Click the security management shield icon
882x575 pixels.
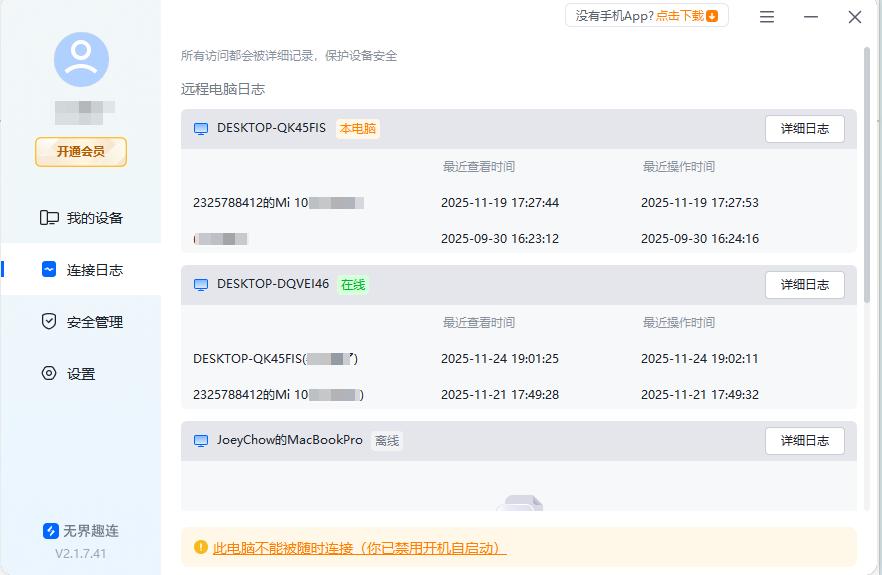[49, 321]
